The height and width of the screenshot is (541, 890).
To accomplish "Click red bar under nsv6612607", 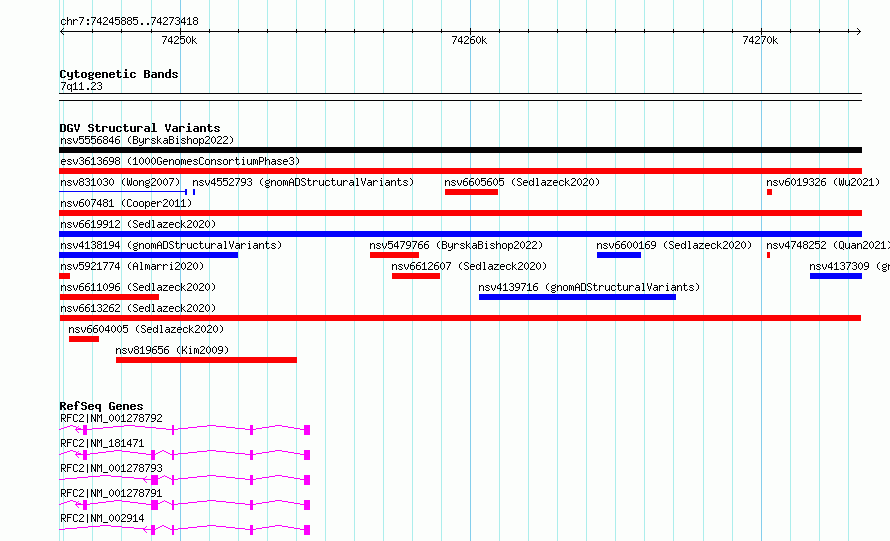I will [x=416, y=276].
